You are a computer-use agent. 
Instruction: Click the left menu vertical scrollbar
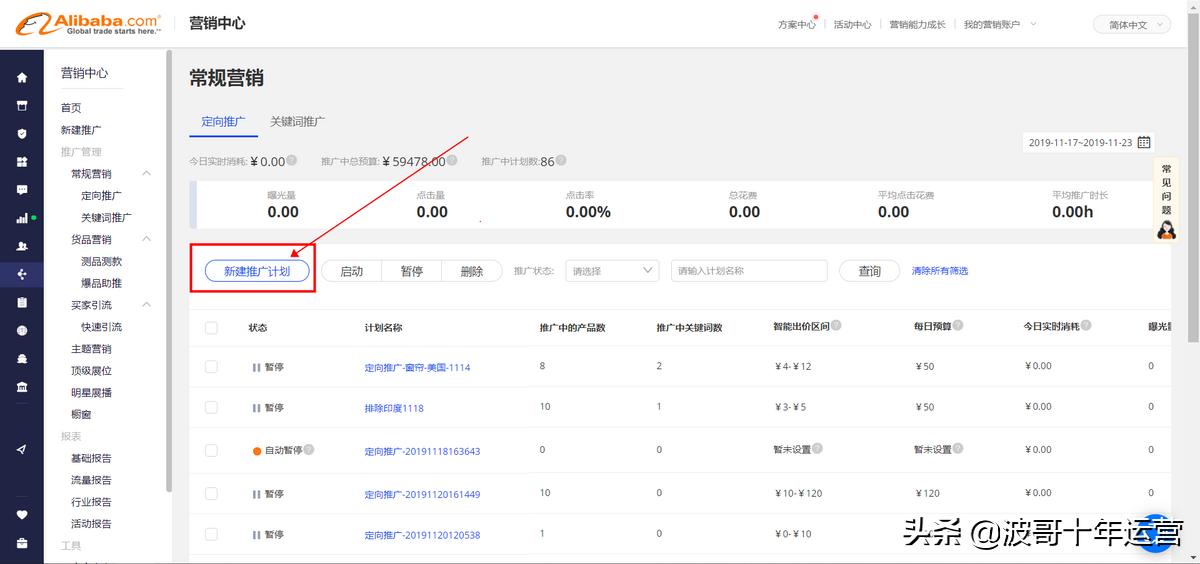[168, 270]
